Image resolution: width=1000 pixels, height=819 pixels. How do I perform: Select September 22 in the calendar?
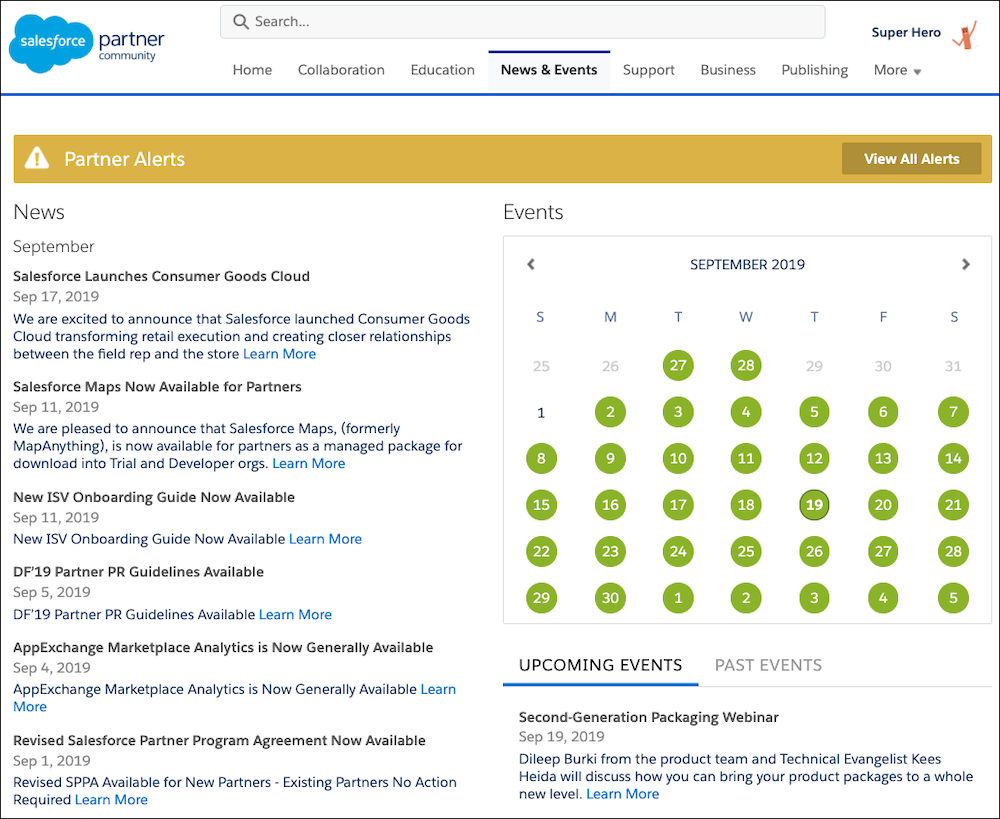(x=541, y=552)
